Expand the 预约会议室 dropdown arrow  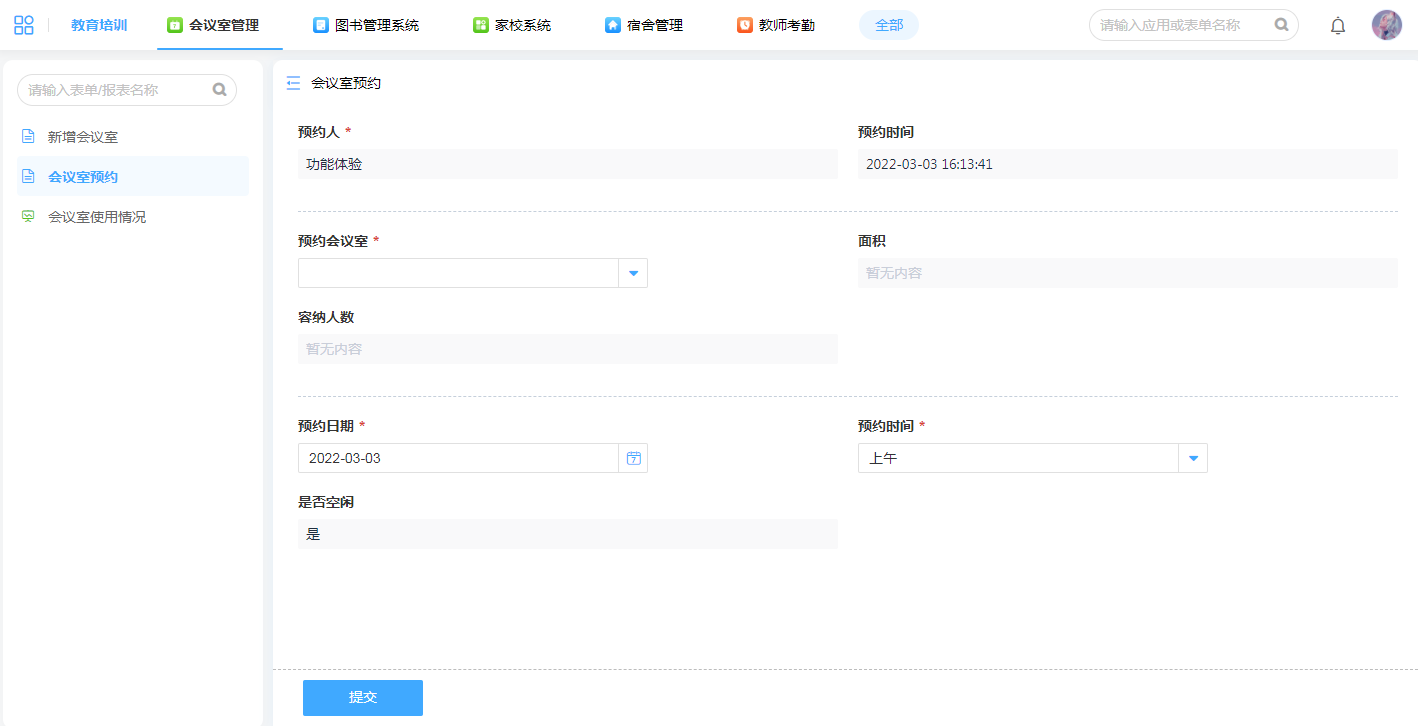(x=633, y=273)
